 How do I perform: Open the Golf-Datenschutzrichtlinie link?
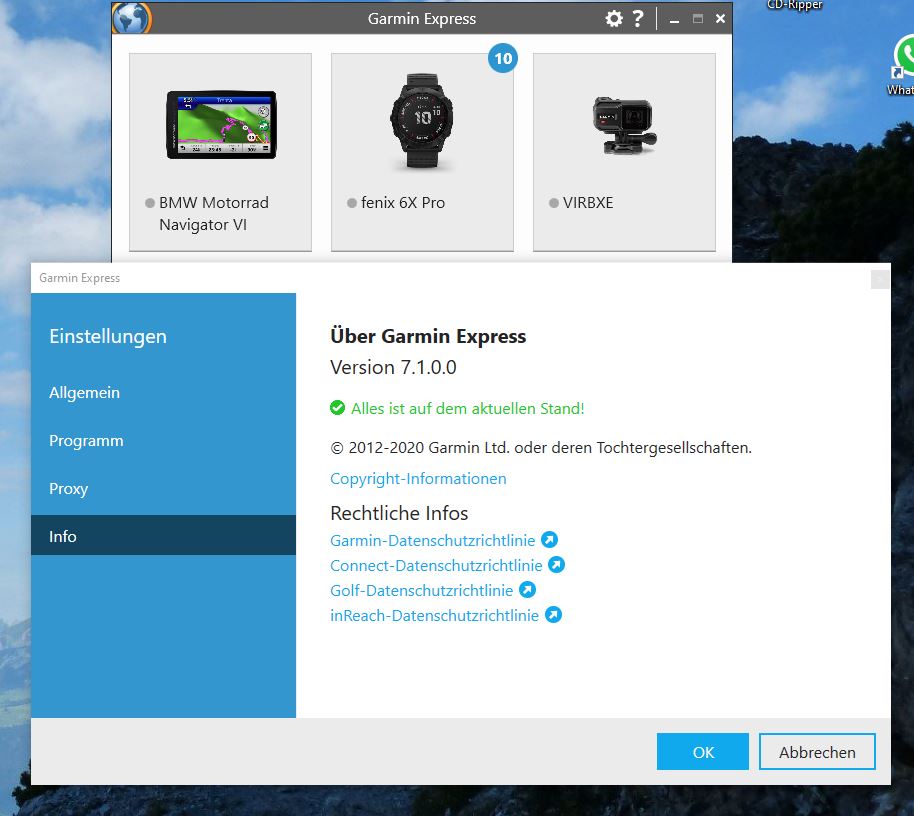tap(421, 590)
